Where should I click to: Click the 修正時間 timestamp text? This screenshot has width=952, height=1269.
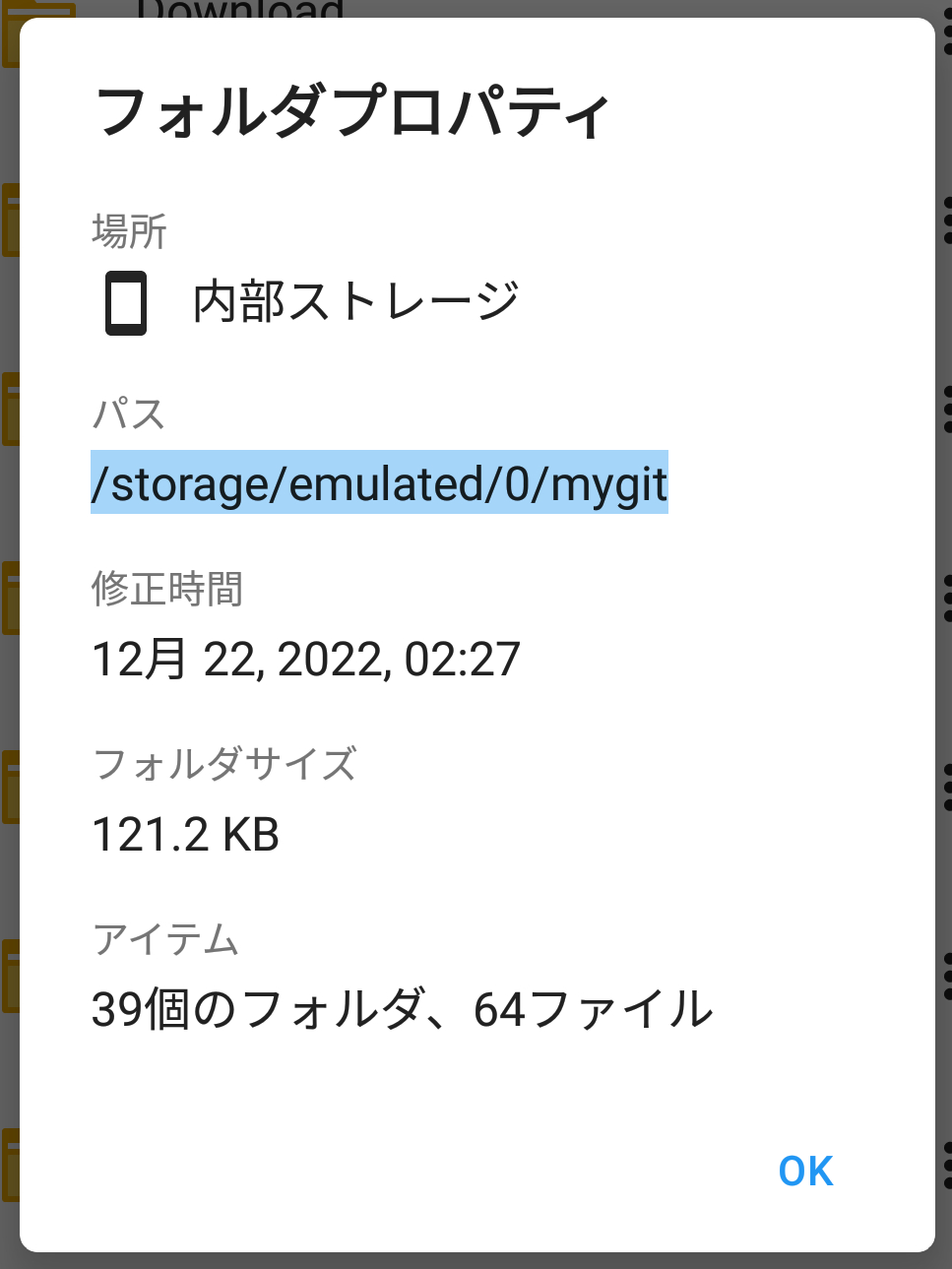305,658
